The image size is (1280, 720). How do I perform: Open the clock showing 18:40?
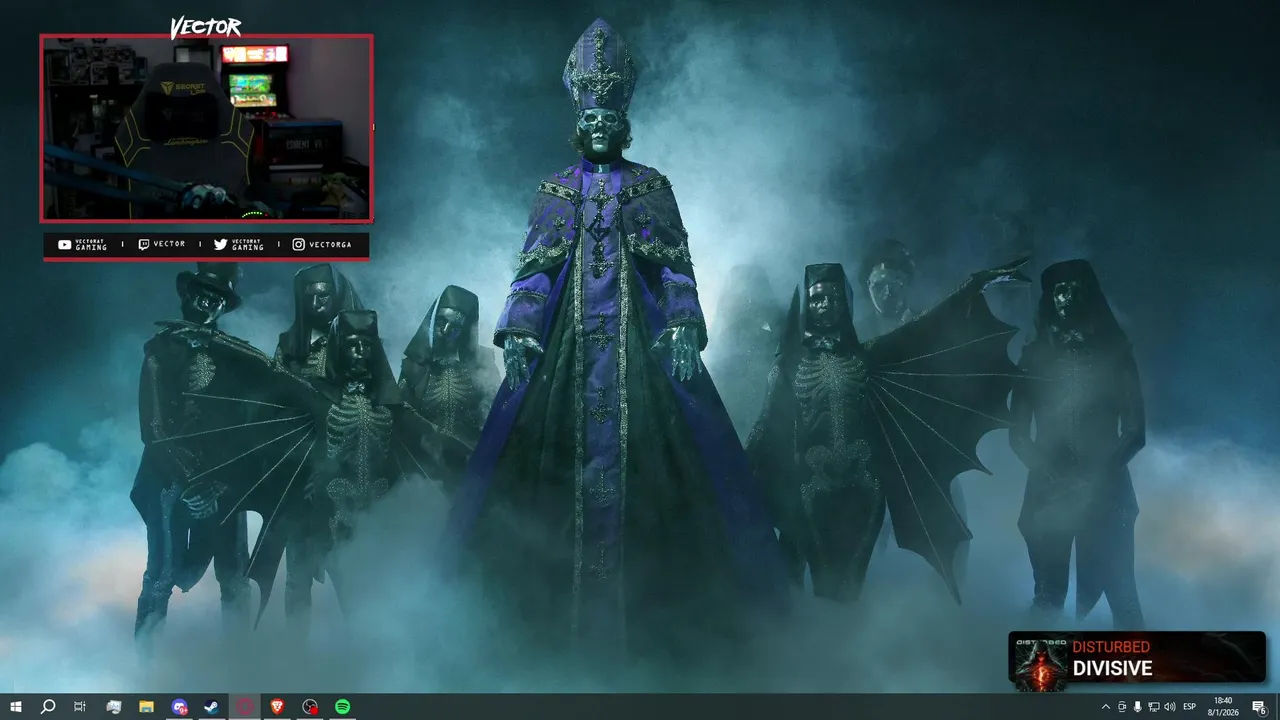tap(1223, 707)
